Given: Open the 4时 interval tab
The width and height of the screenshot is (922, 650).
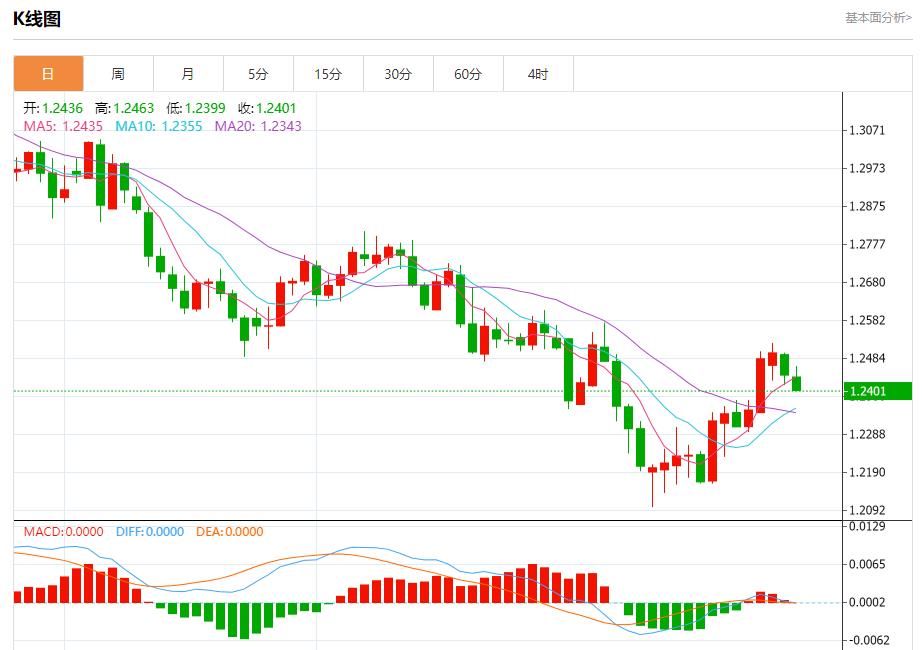Looking at the screenshot, I should click(x=538, y=74).
